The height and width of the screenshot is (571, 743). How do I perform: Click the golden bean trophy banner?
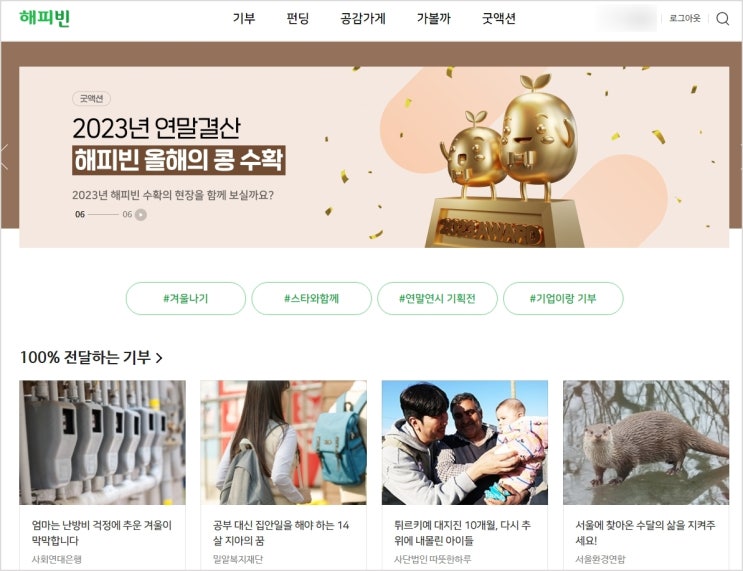click(x=374, y=157)
